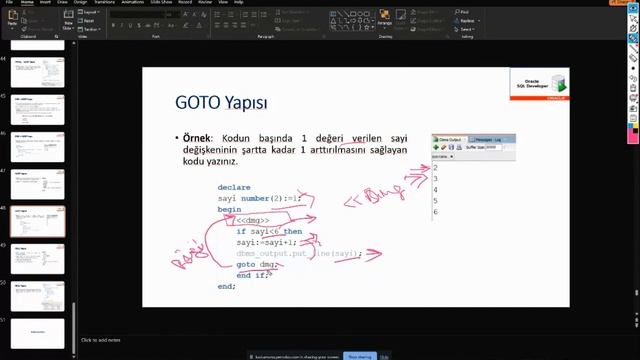Click the trash clear icon in annotation toolbar
This screenshot has height=360, width=640.
pos(633,88)
